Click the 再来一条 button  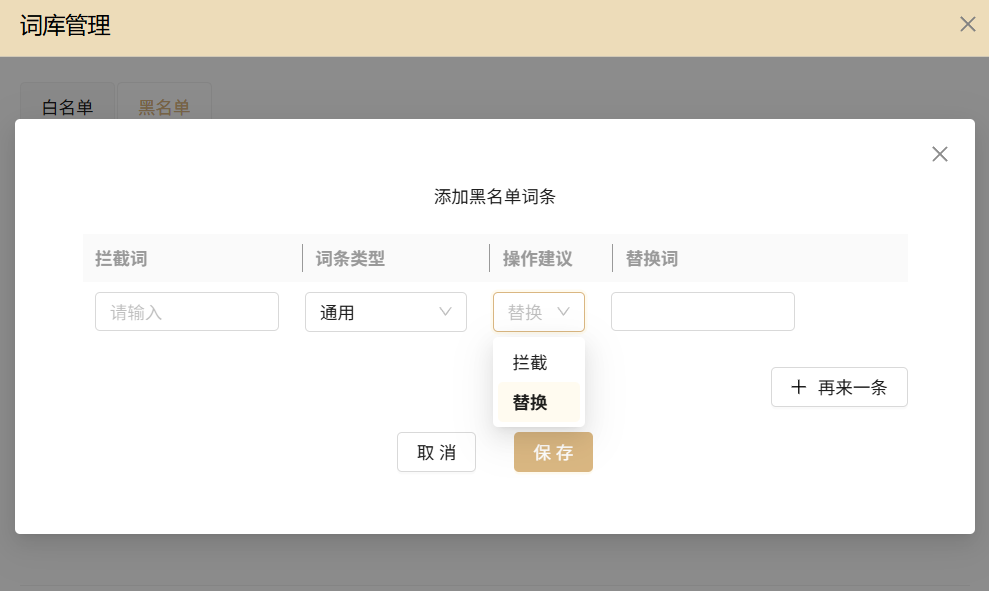[839, 388]
